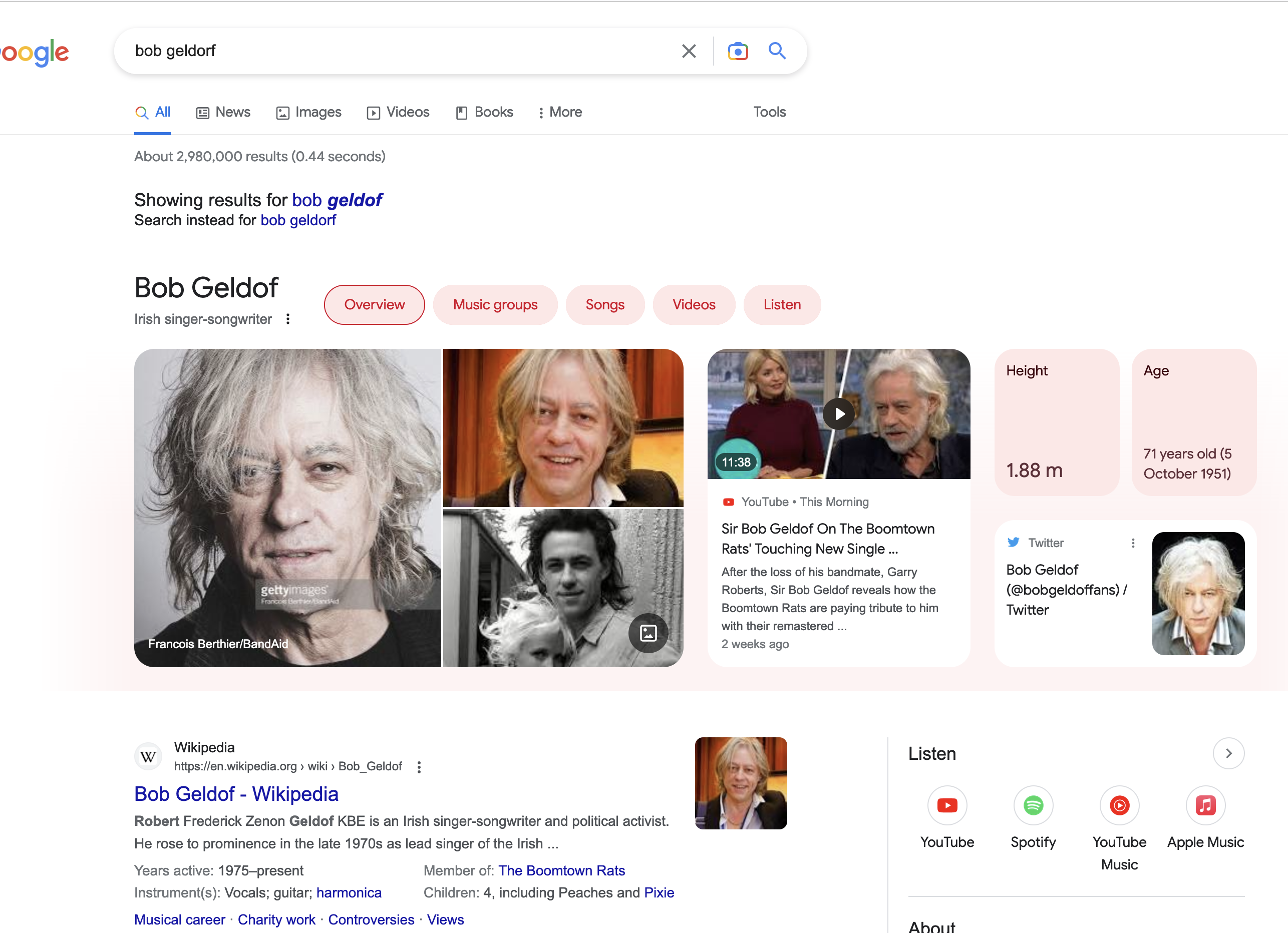1288x933 pixels.
Task: Play the This Morning YouTube video
Action: 839,414
